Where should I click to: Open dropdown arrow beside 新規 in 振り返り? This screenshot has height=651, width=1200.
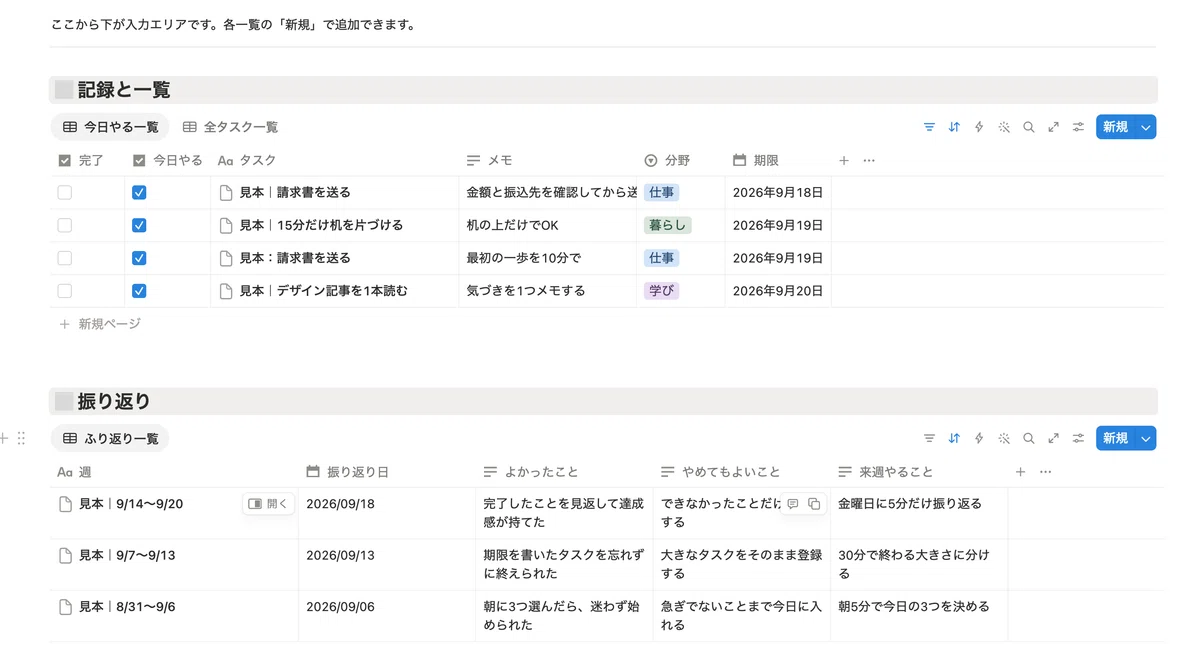[1146, 438]
